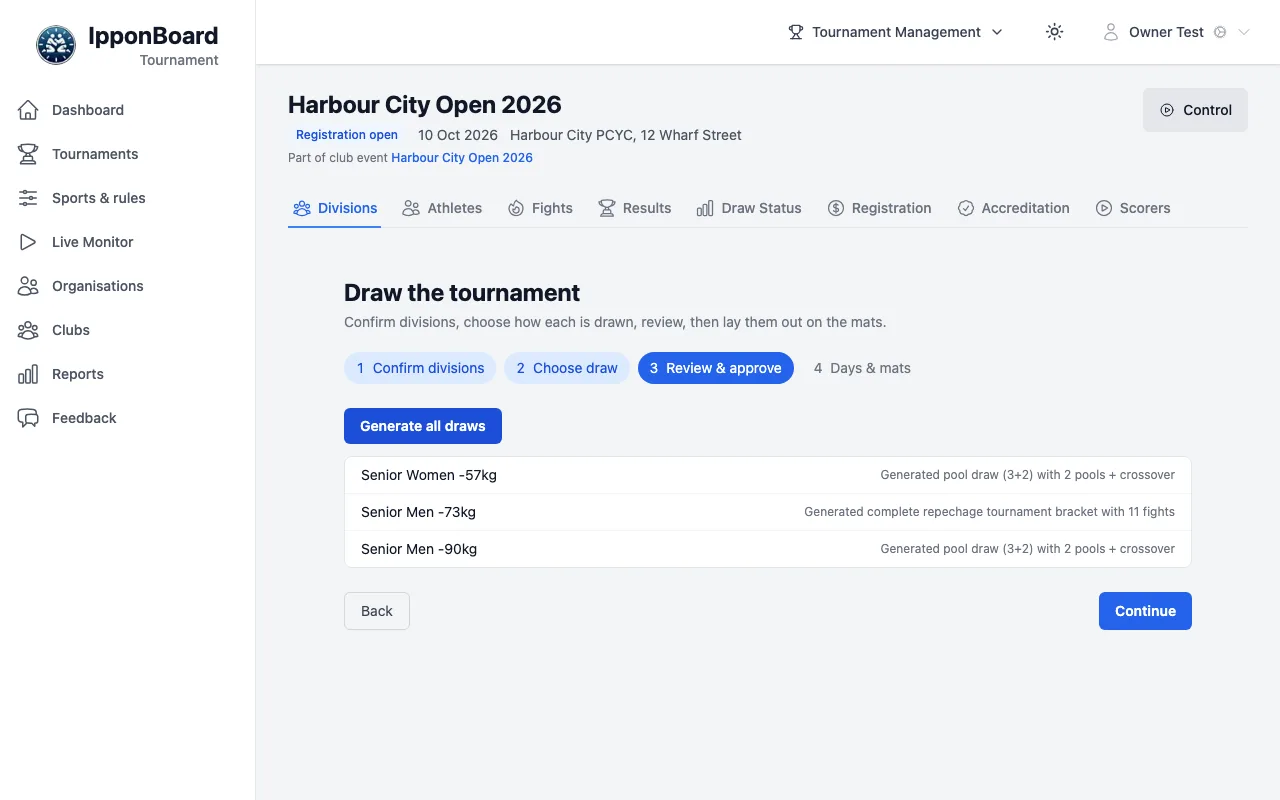Open the Feedback sidebar item
This screenshot has width=1280, height=800.
tap(128, 418)
